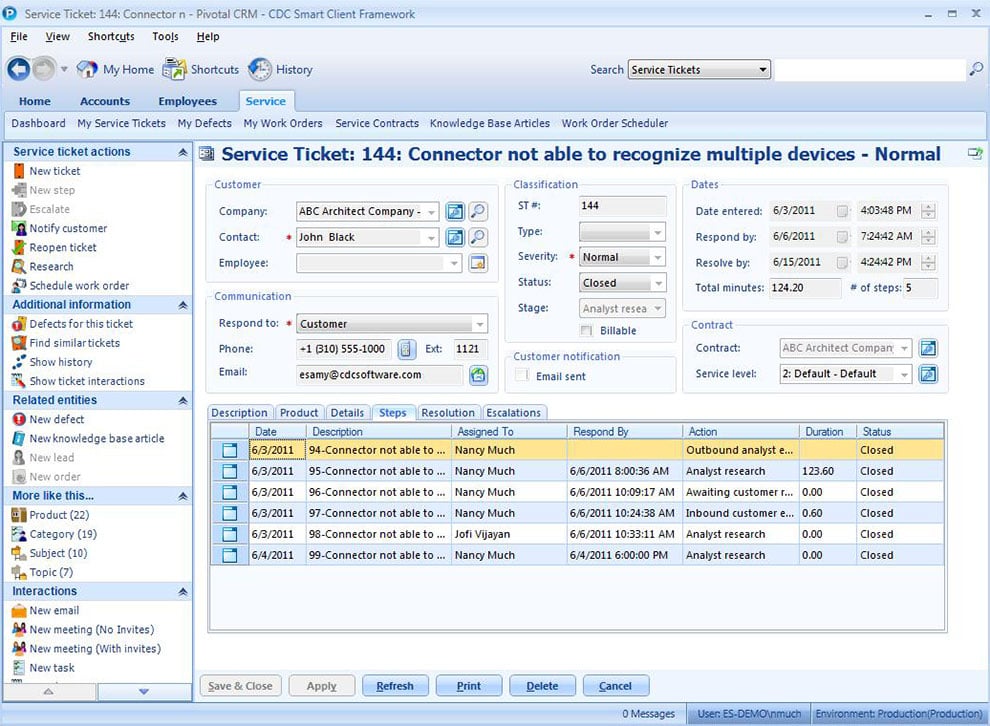Open the File menu
Viewport: 990px width, 726px height.
19,37
